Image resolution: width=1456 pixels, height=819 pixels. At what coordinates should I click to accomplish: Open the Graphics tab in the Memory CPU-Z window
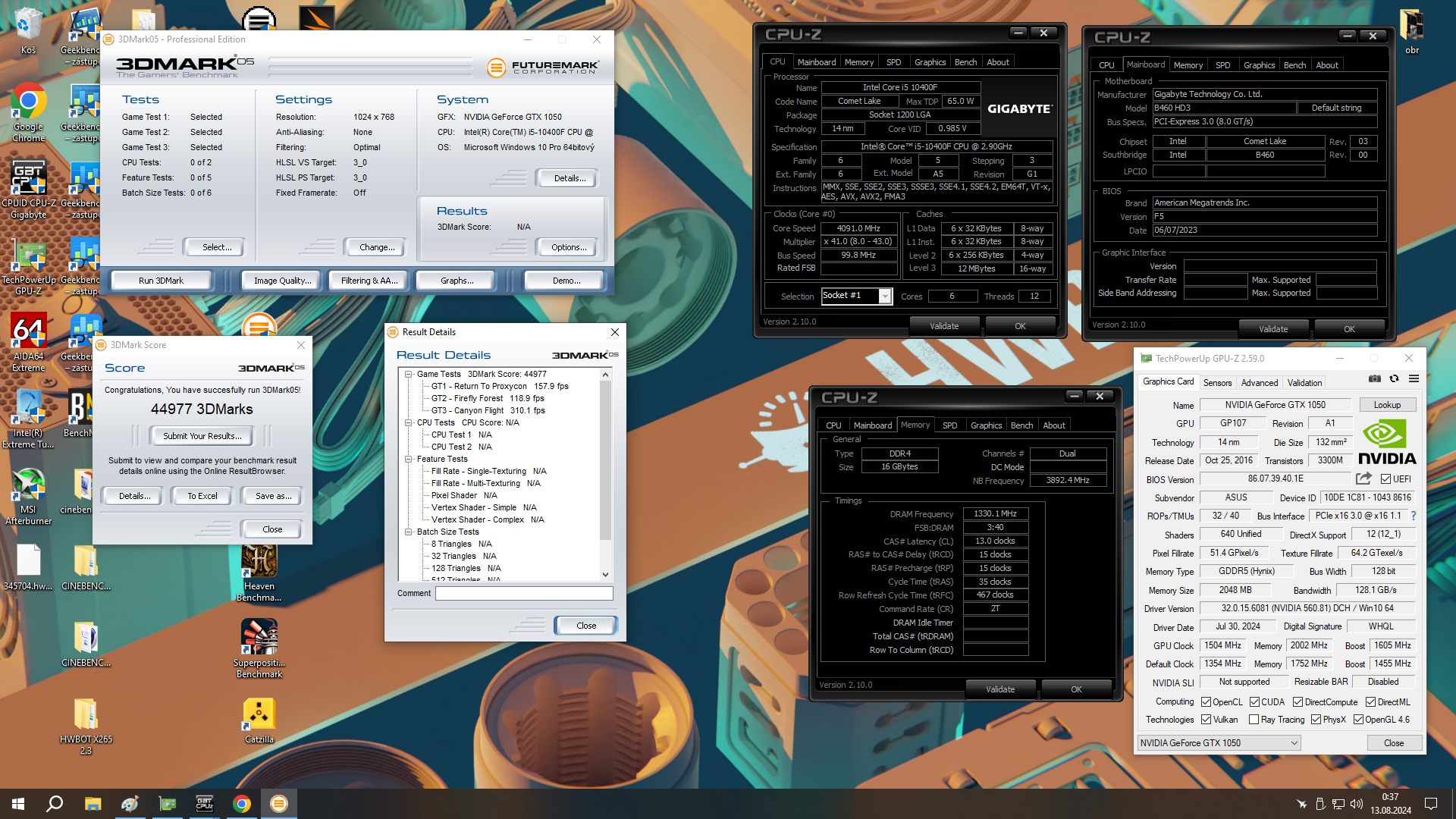tap(986, 425)
